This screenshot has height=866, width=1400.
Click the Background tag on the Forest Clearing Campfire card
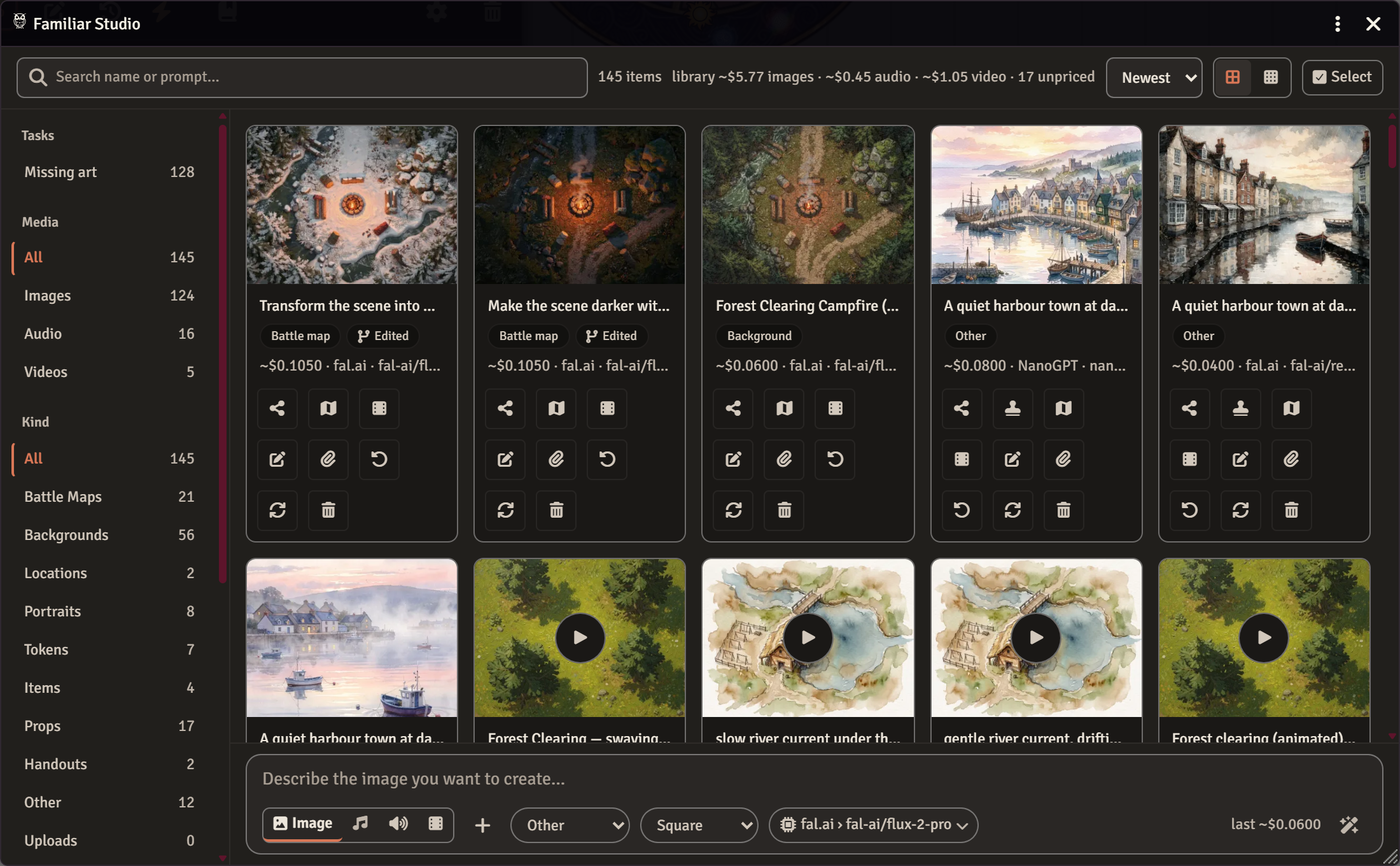click(759, 336)
